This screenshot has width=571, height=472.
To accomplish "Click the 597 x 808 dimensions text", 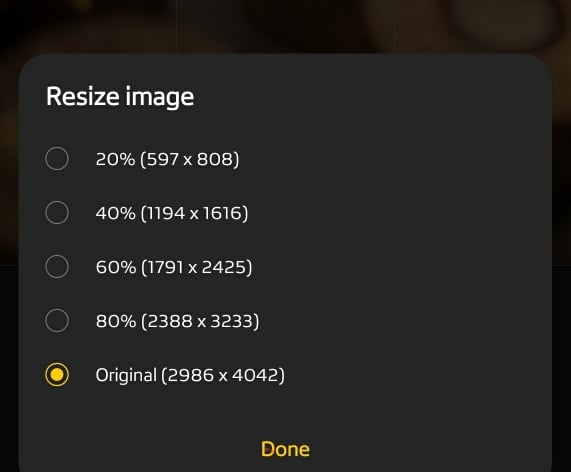I will click(x=190, y=159).
